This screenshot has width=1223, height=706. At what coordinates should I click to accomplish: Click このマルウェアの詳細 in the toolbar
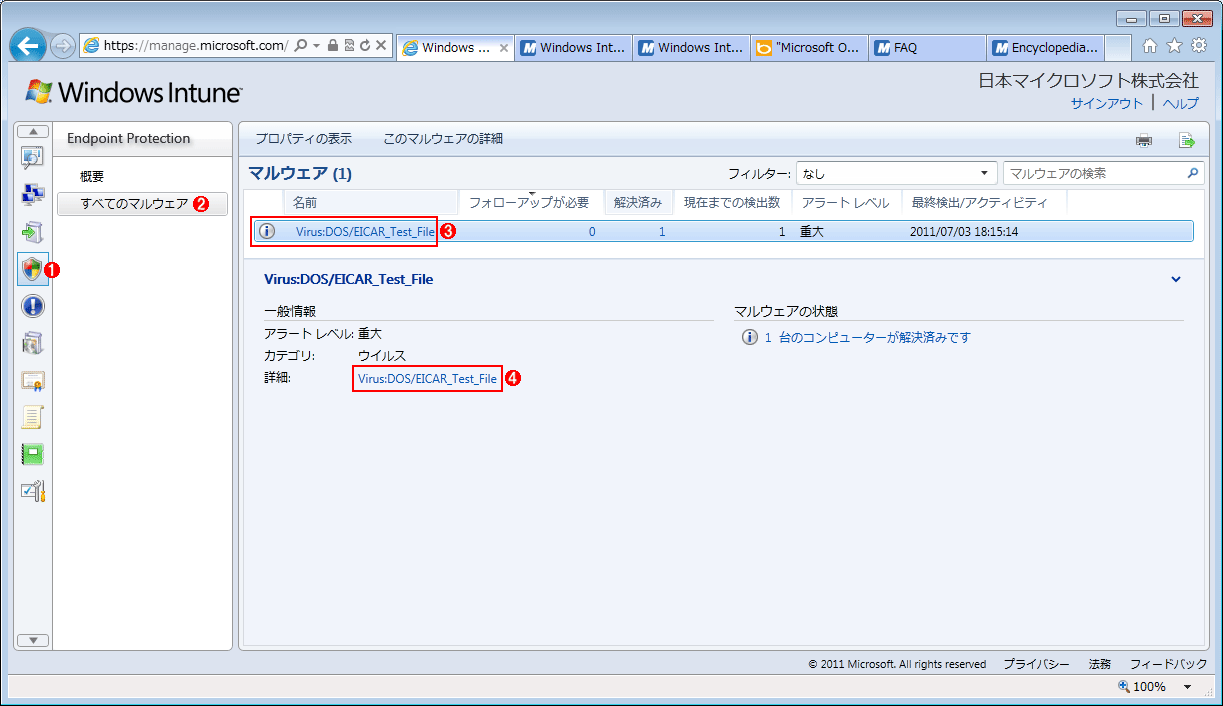[x=443, y=139]
